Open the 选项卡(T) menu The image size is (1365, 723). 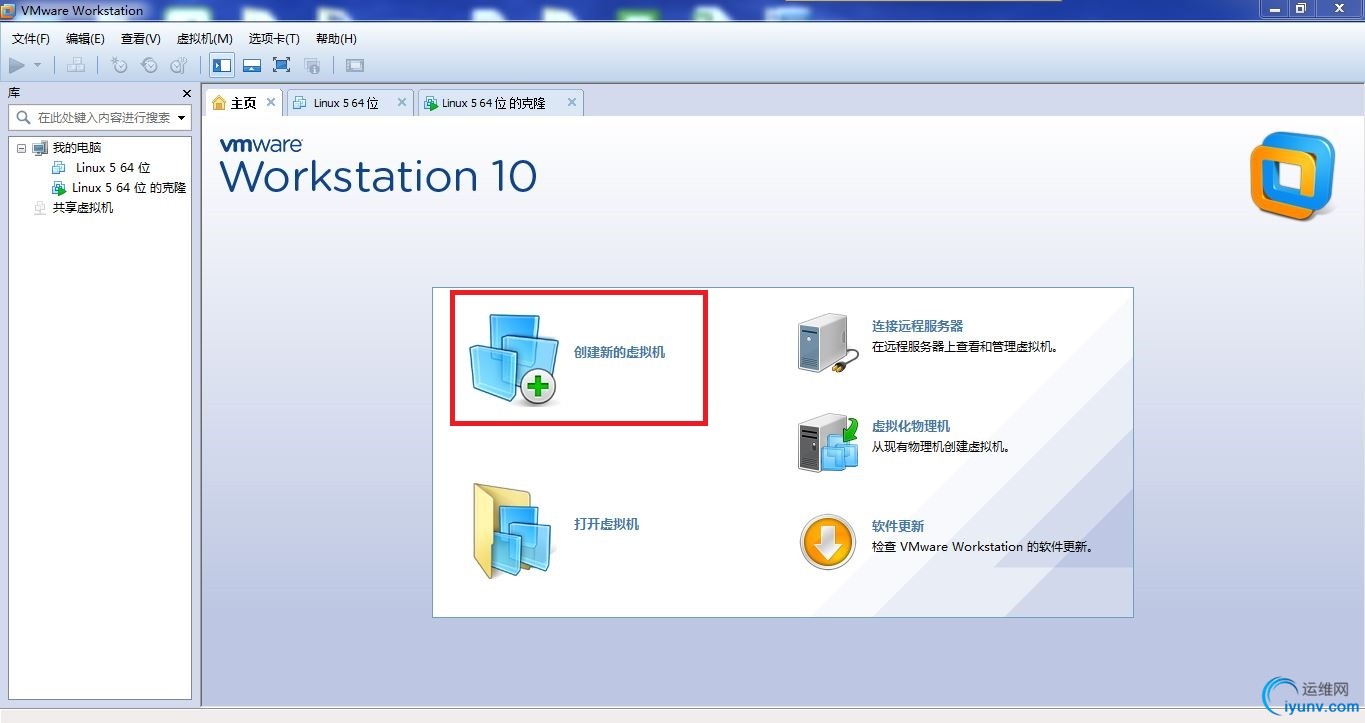pyautogui.click(x=274, y=39)
